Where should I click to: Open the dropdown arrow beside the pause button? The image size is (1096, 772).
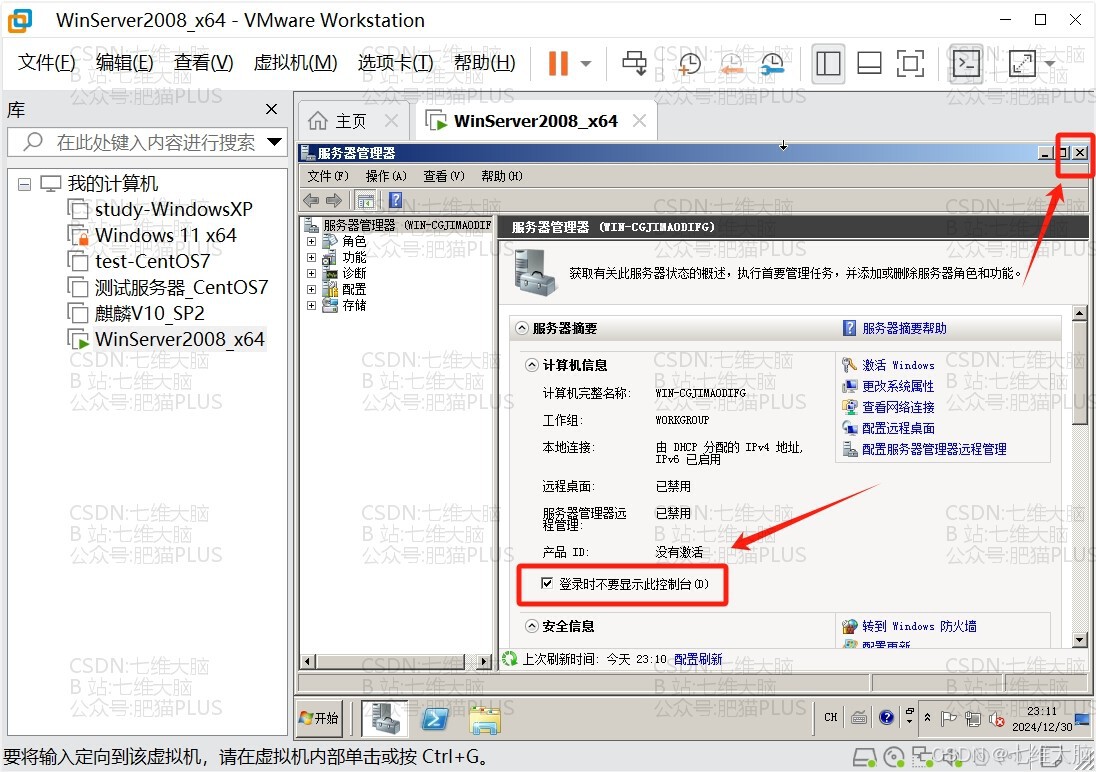coord(586,64)
